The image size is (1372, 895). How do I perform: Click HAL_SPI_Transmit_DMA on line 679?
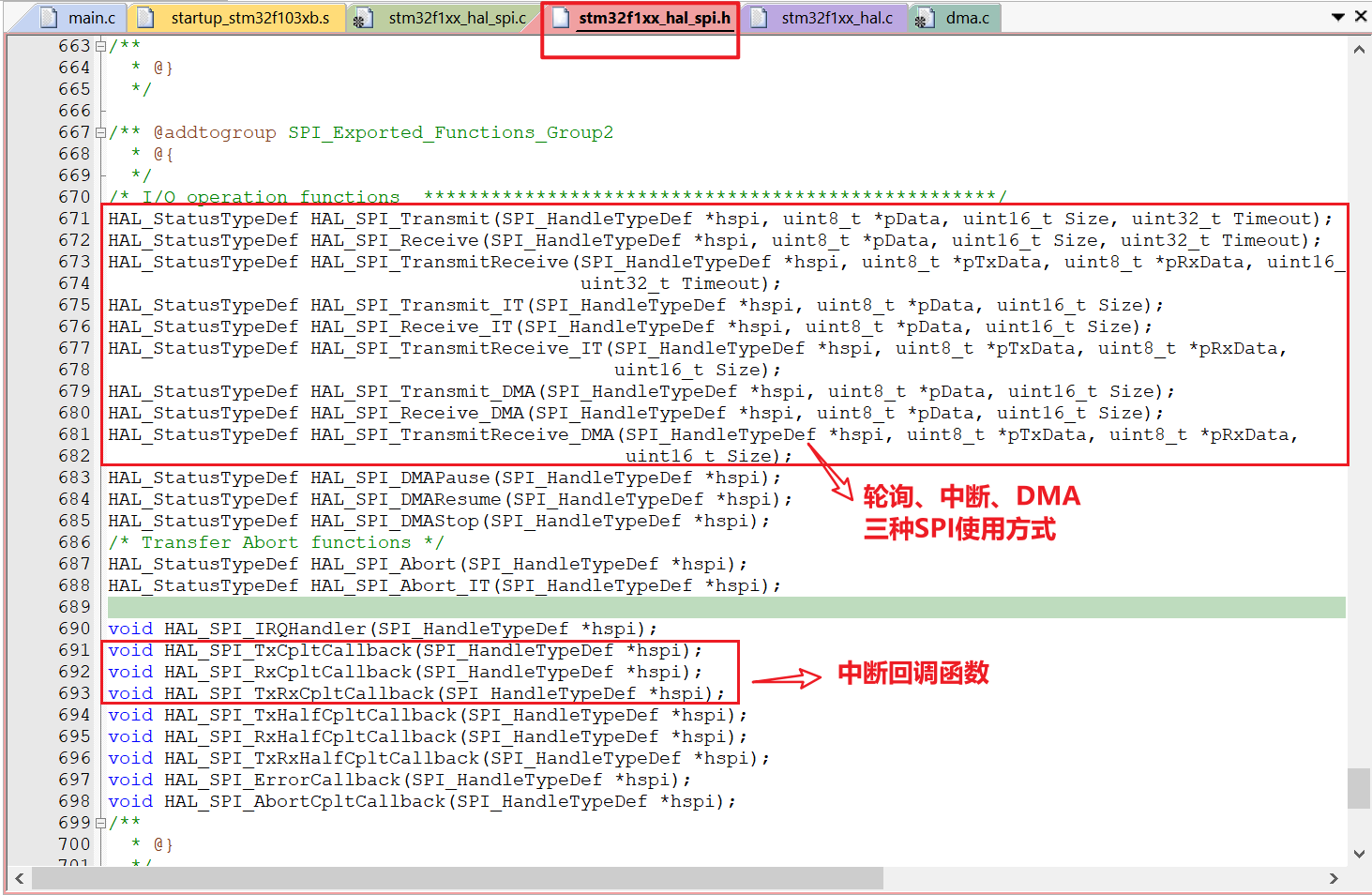(423, 391)
